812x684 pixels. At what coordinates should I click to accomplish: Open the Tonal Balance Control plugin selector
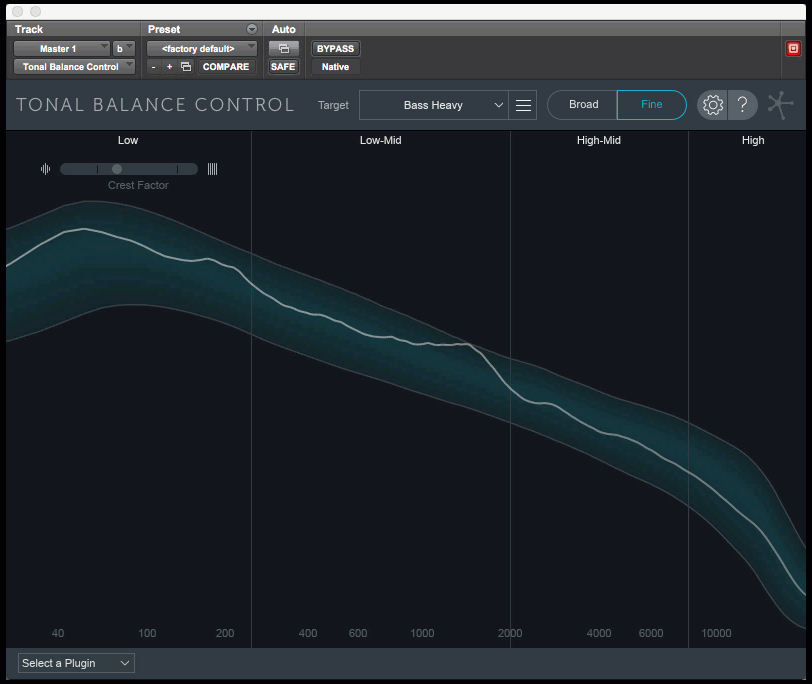[x=75, y=67]
